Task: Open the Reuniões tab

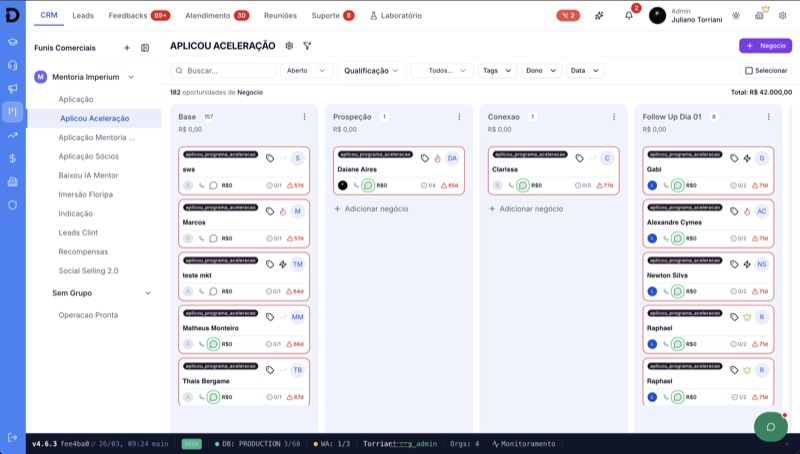Action: [x=280, y=16]
